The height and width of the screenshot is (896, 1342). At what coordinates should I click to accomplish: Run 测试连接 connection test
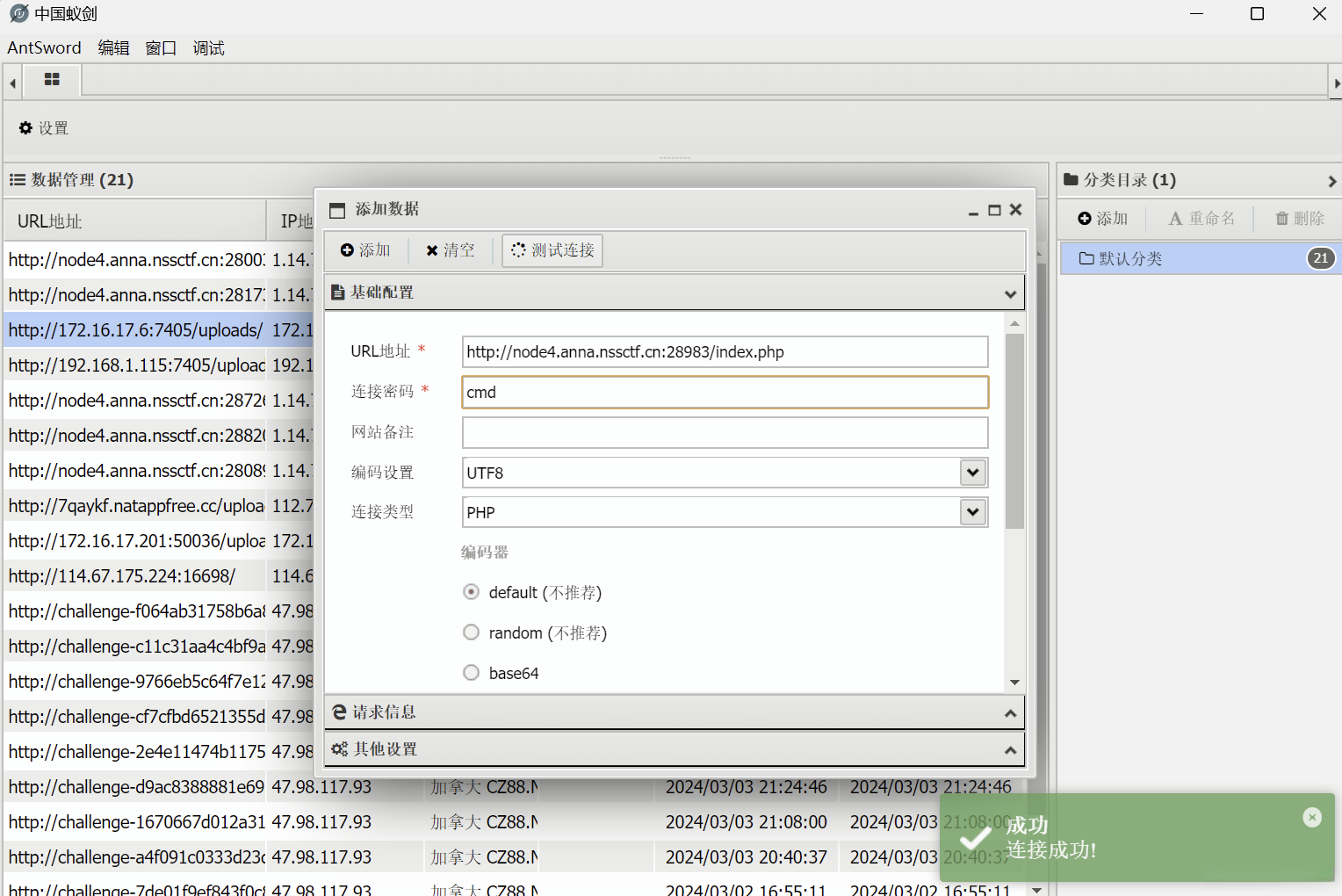552,250
